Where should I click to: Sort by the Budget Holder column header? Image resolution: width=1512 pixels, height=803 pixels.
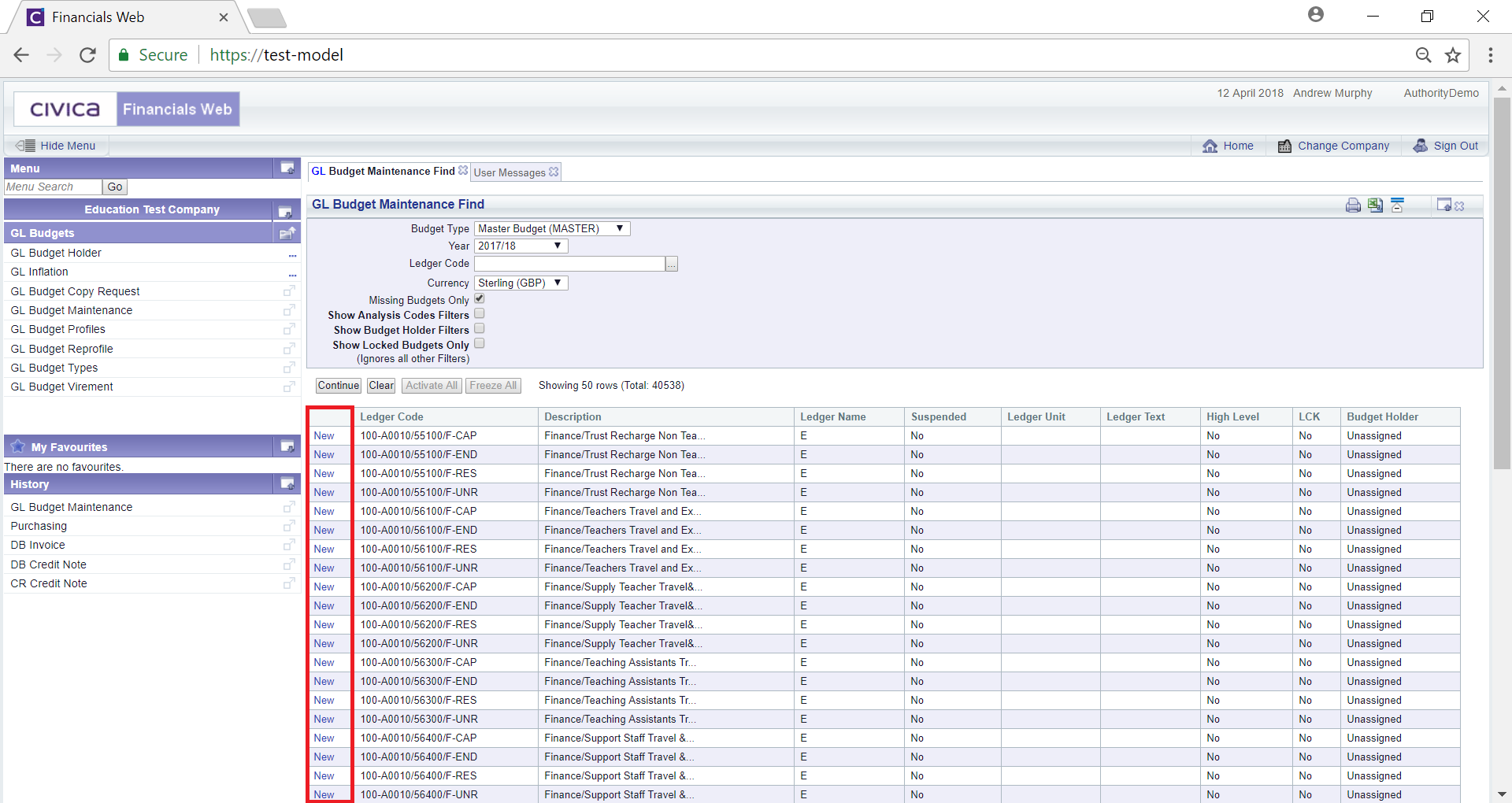[x=1382, y=417]
